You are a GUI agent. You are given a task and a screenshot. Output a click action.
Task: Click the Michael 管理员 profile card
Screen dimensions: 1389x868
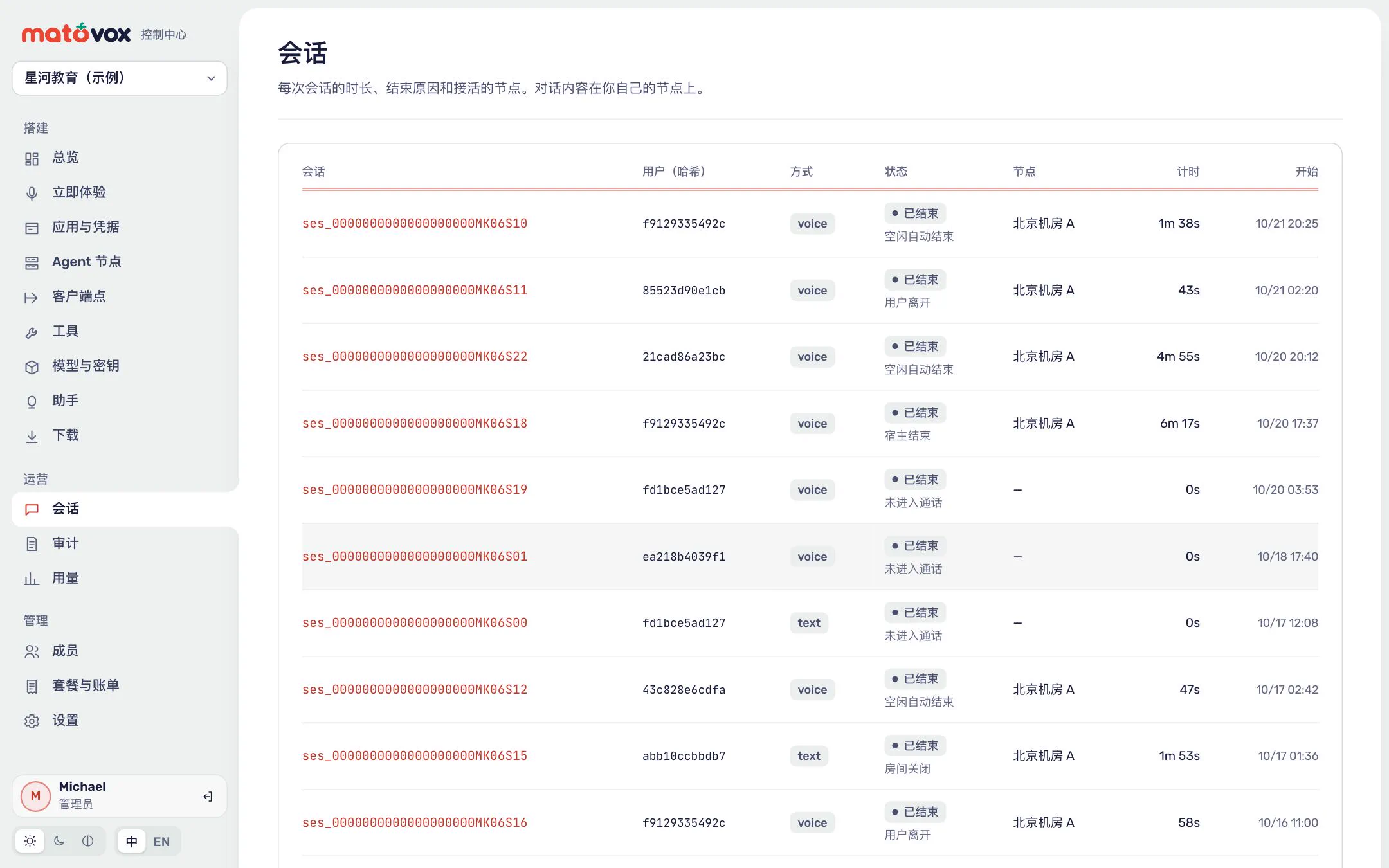[120, 796]
